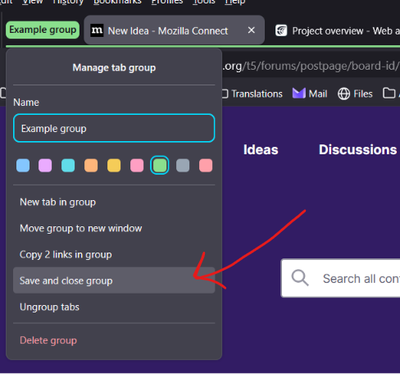This screenshot has width=400, height=374.
Task: Open the View menu
Action: click(33, 2)
